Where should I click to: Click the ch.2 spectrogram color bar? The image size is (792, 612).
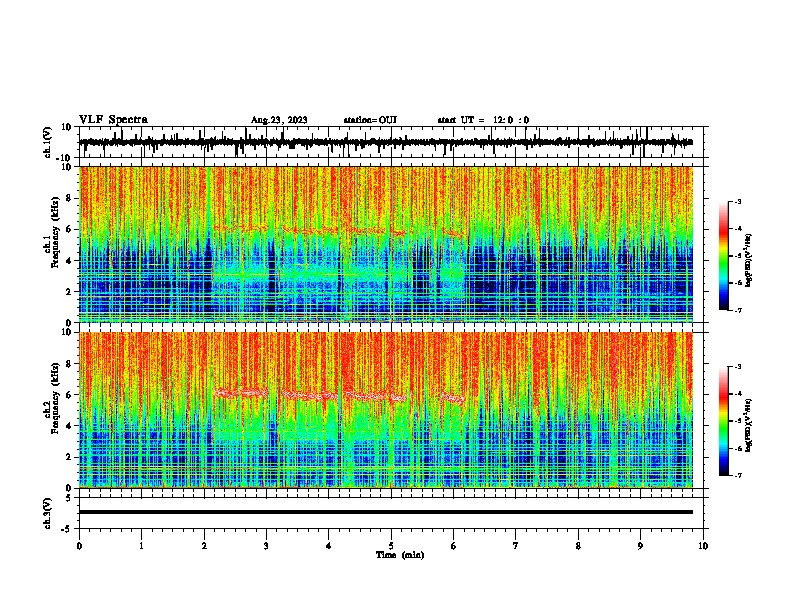click(724, 421)
